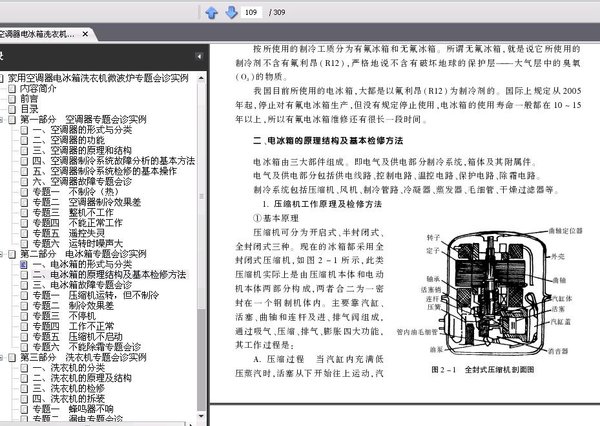Close the 空调器电冰箱洗衣机 document tab
This screenshot has width=600, height=426.
pos(85,34)
